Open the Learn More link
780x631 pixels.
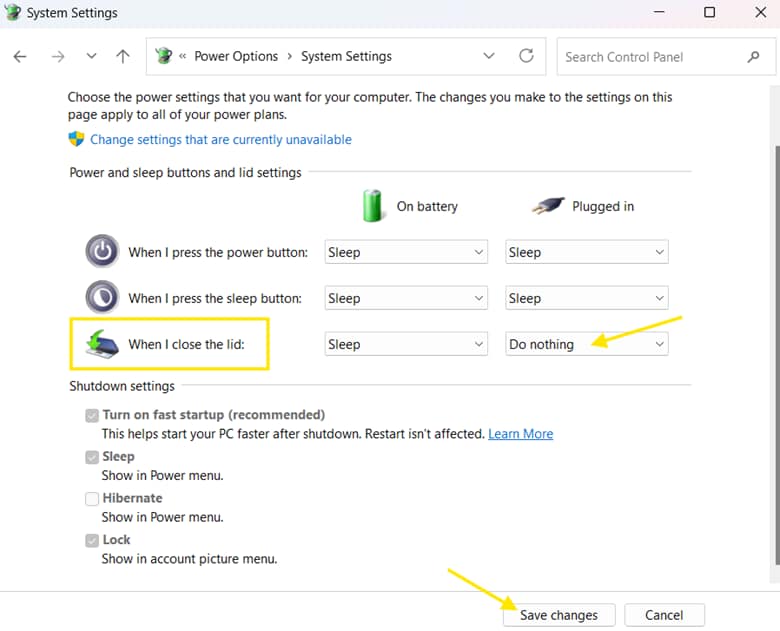tap(520, 434)
